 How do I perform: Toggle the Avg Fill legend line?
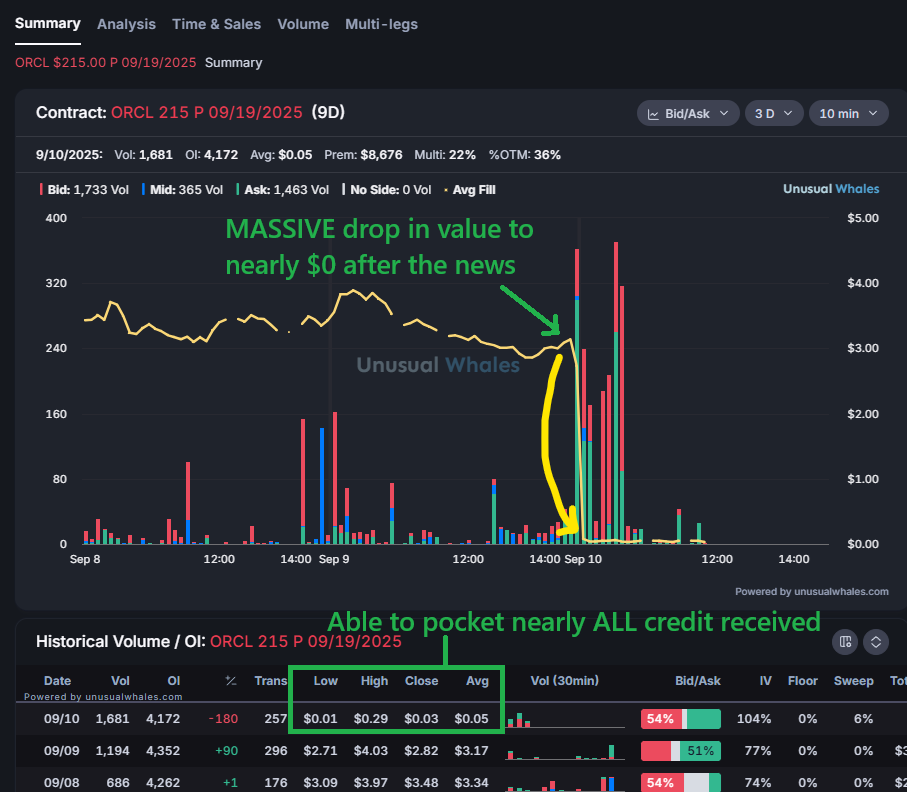(x=470, y=190)
